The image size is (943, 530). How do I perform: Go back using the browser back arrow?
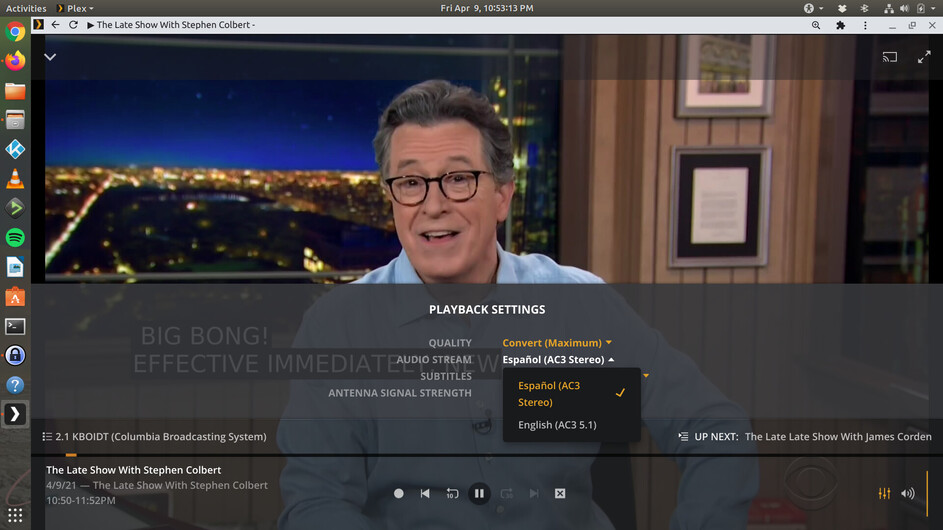pos(55,25)
